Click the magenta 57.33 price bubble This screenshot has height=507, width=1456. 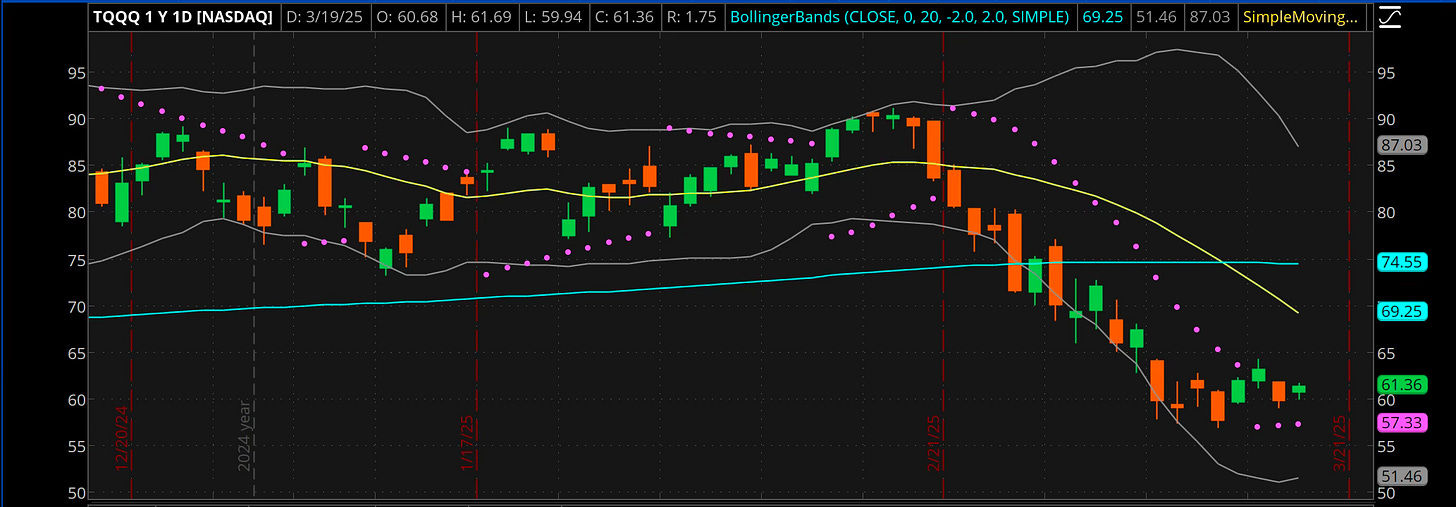tap(1401, 423)
